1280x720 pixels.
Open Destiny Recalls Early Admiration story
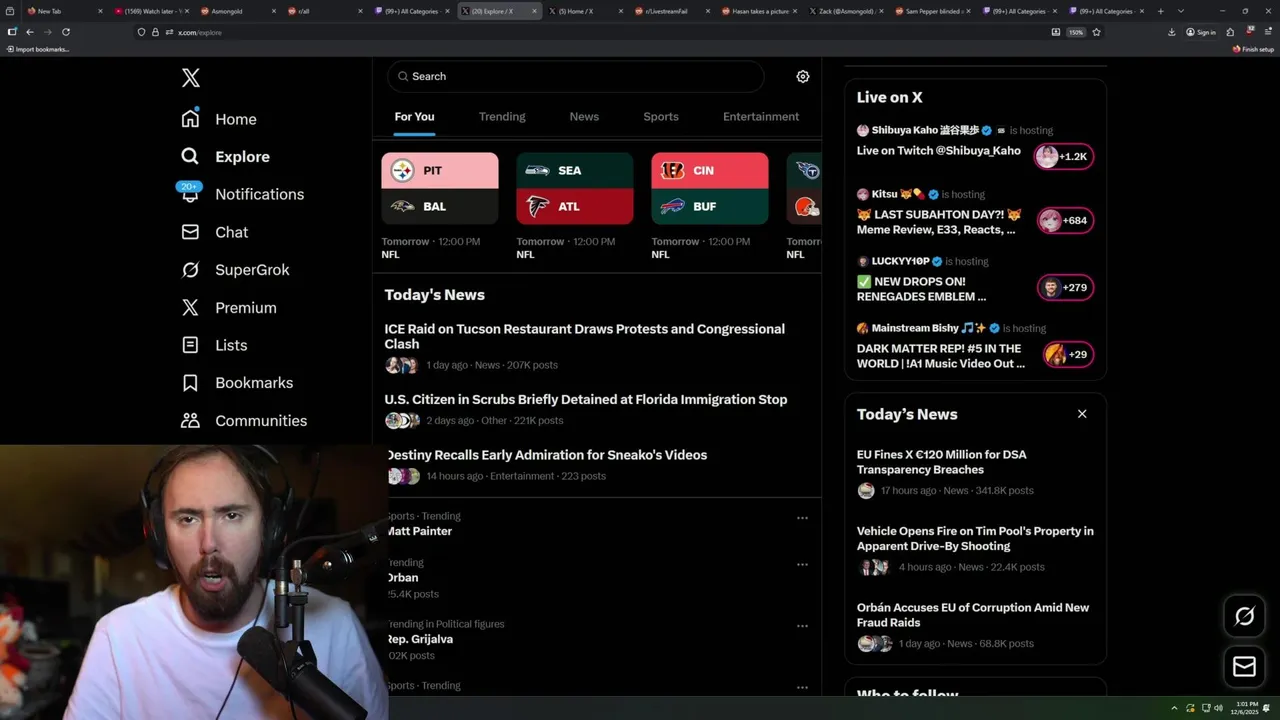tap(547, 455)
